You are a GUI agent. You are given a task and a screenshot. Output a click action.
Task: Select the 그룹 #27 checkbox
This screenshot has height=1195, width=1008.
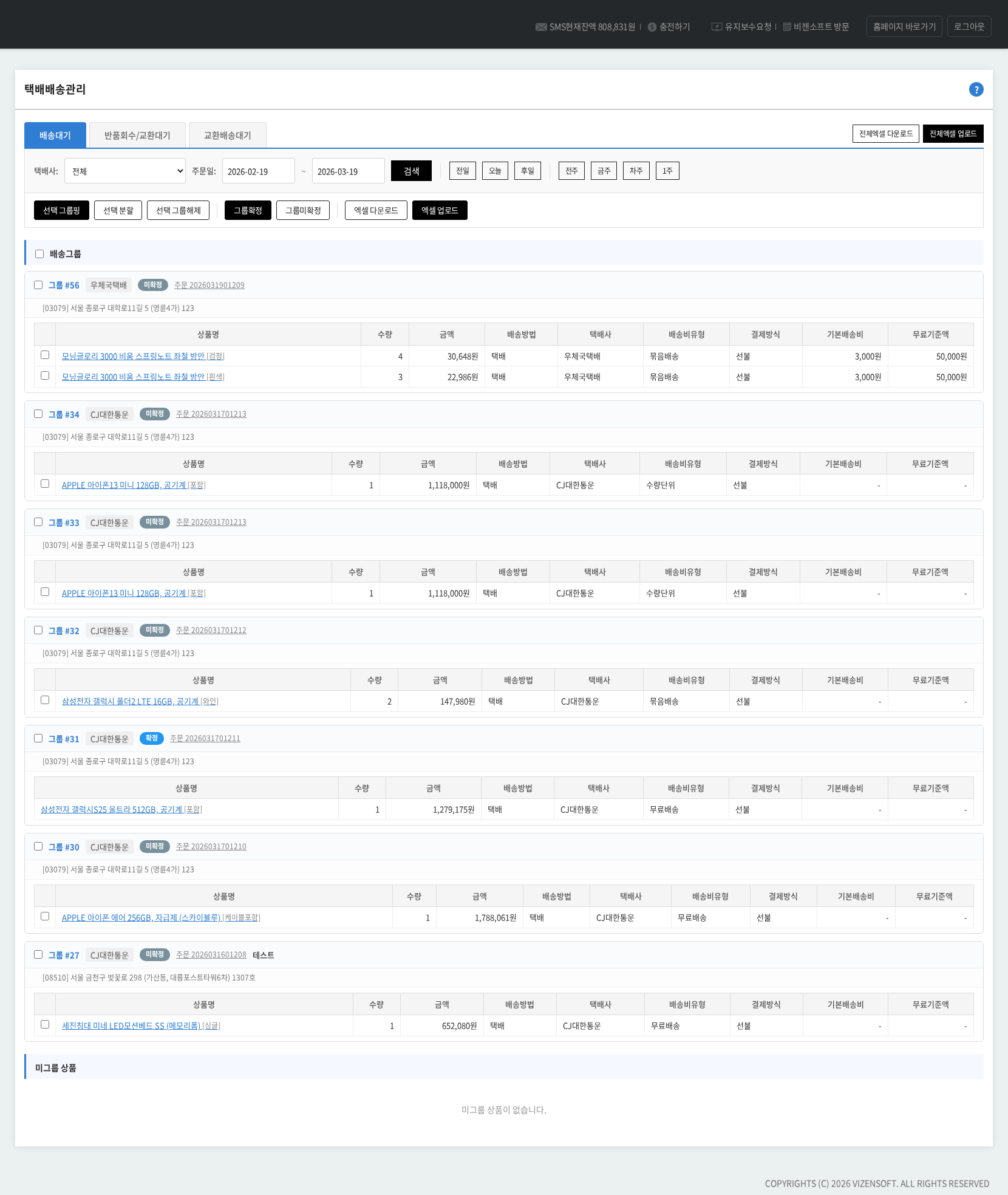[38, 954]
